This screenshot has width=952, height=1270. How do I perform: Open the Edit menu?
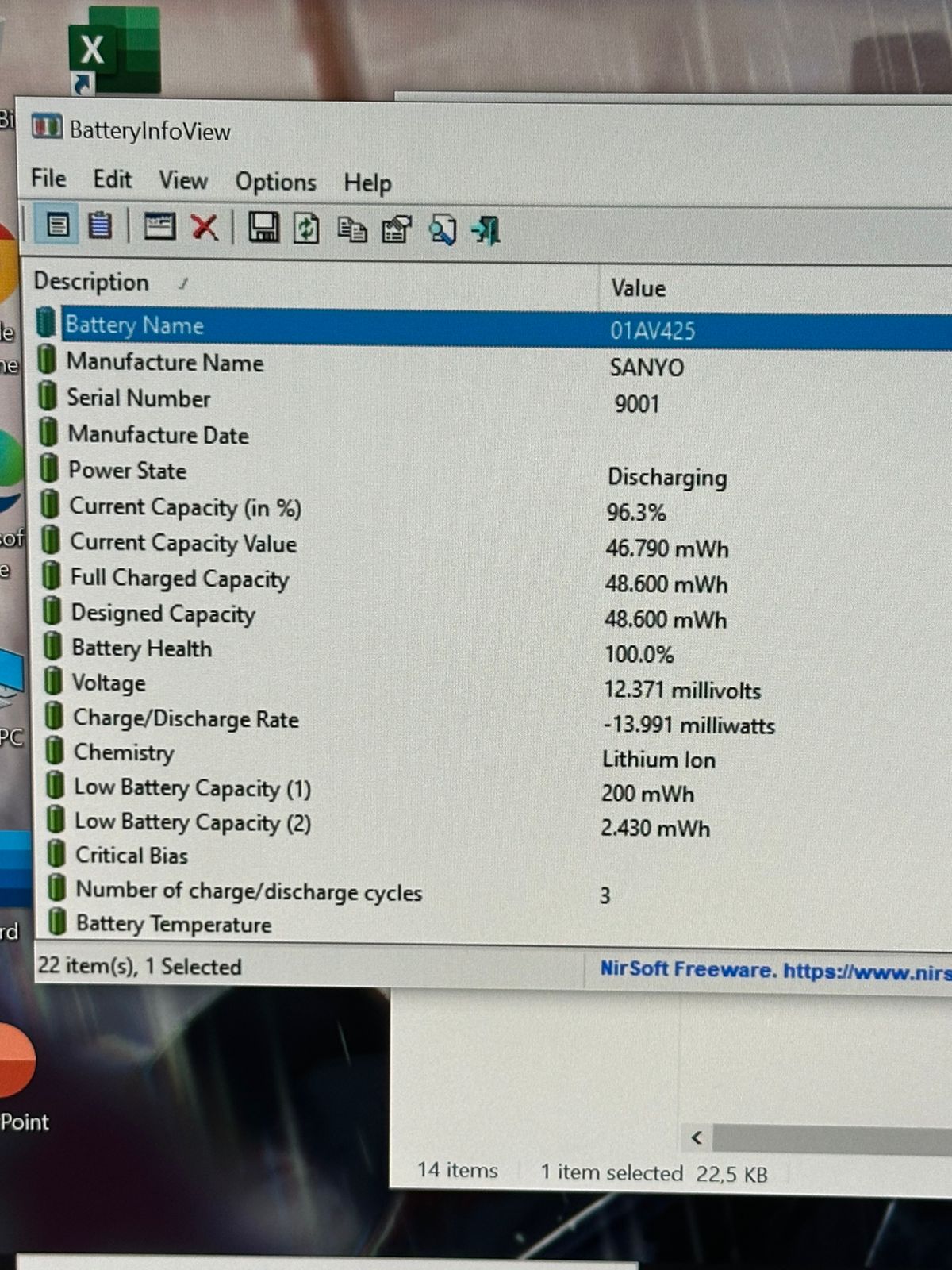click(x=112, y=179)
